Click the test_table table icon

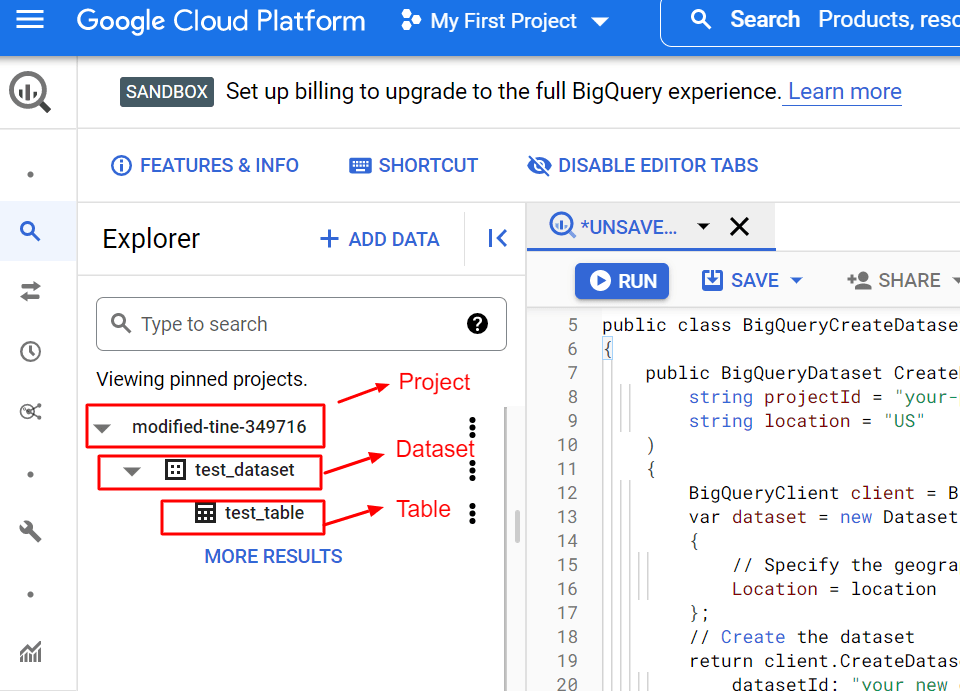pos(205,512)
